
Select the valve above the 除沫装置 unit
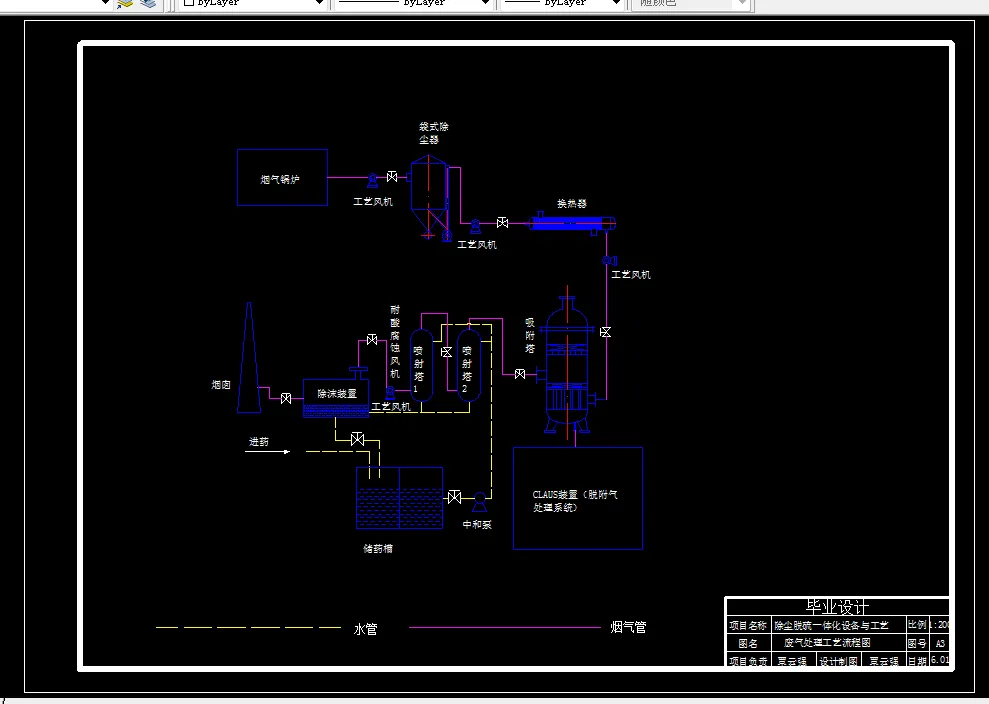[x=372, y=340]
